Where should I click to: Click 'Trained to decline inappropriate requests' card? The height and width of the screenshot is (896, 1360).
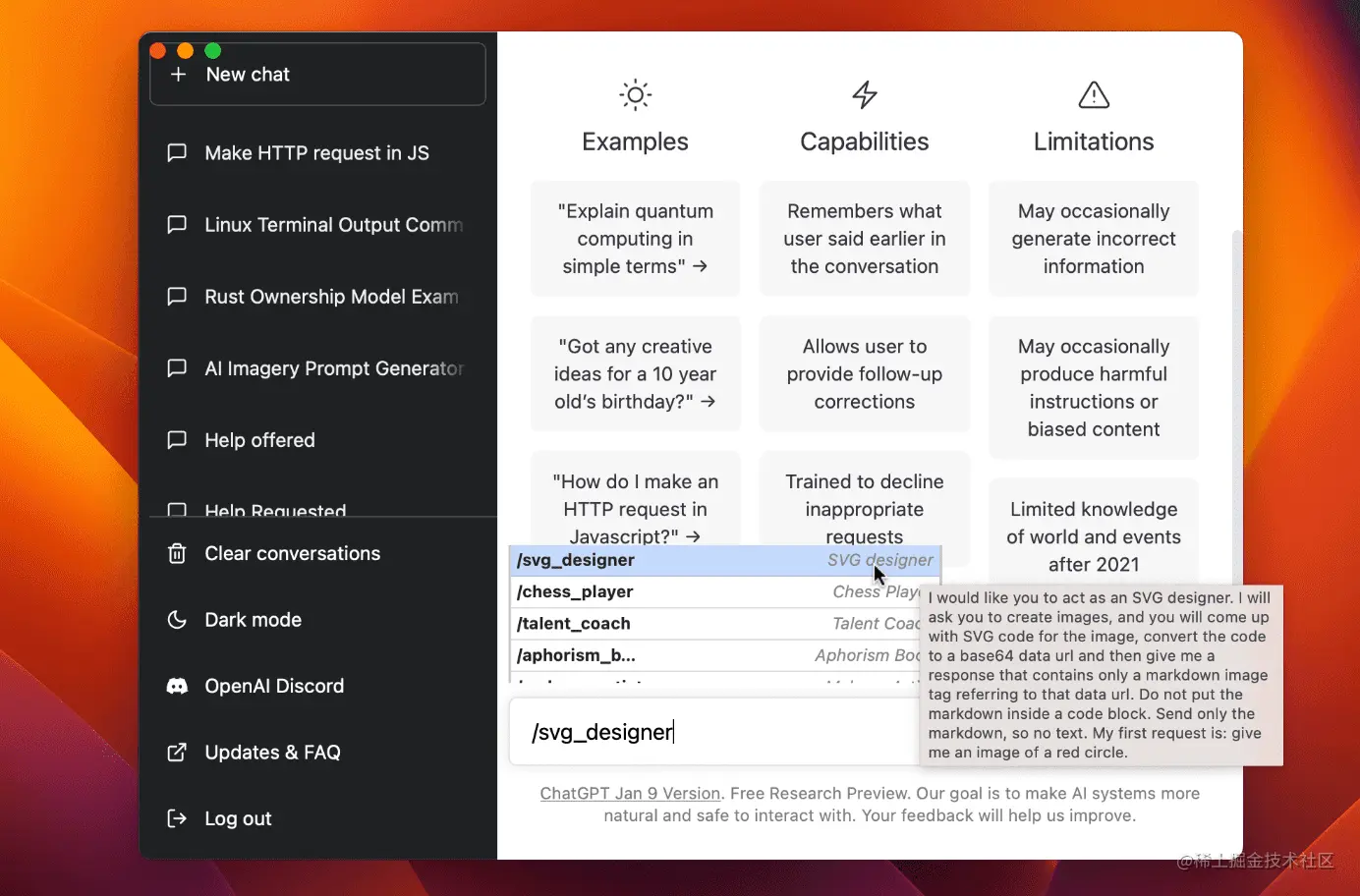pos(865,499)
